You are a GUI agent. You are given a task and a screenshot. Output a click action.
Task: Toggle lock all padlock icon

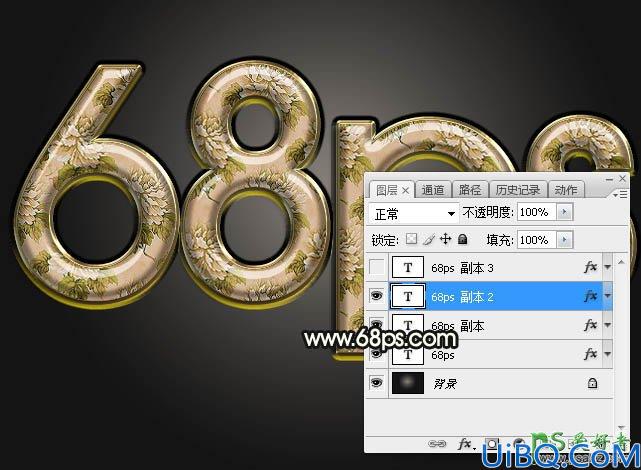pyautogui.click(x=462, y=239)
